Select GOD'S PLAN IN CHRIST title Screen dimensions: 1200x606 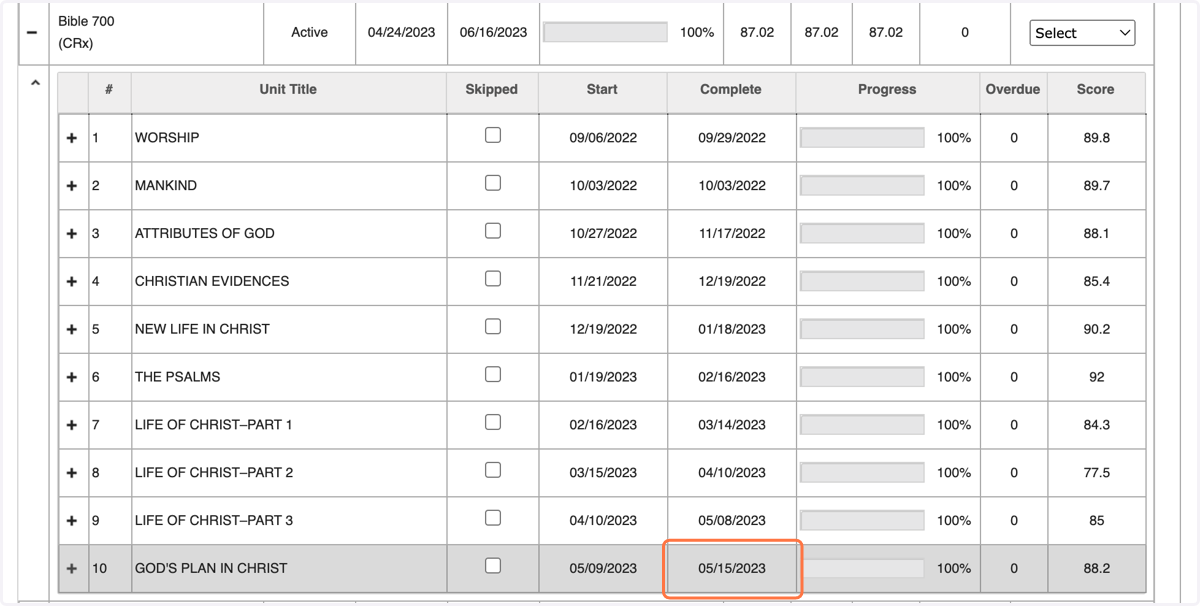(211, 569)
